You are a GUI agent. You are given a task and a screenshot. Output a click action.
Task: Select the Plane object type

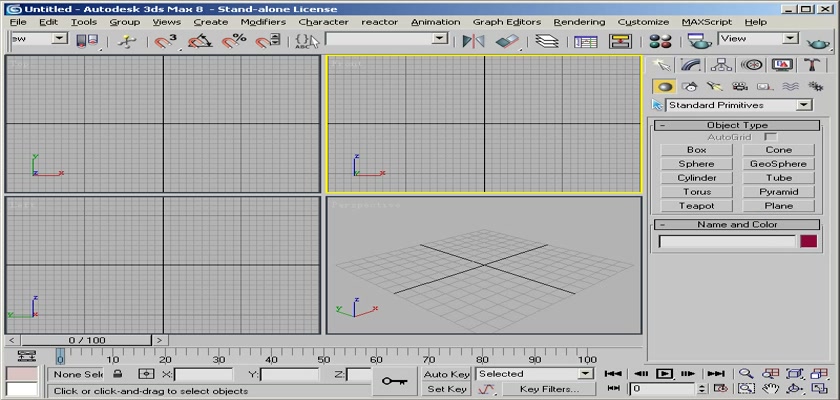(778, 206)
